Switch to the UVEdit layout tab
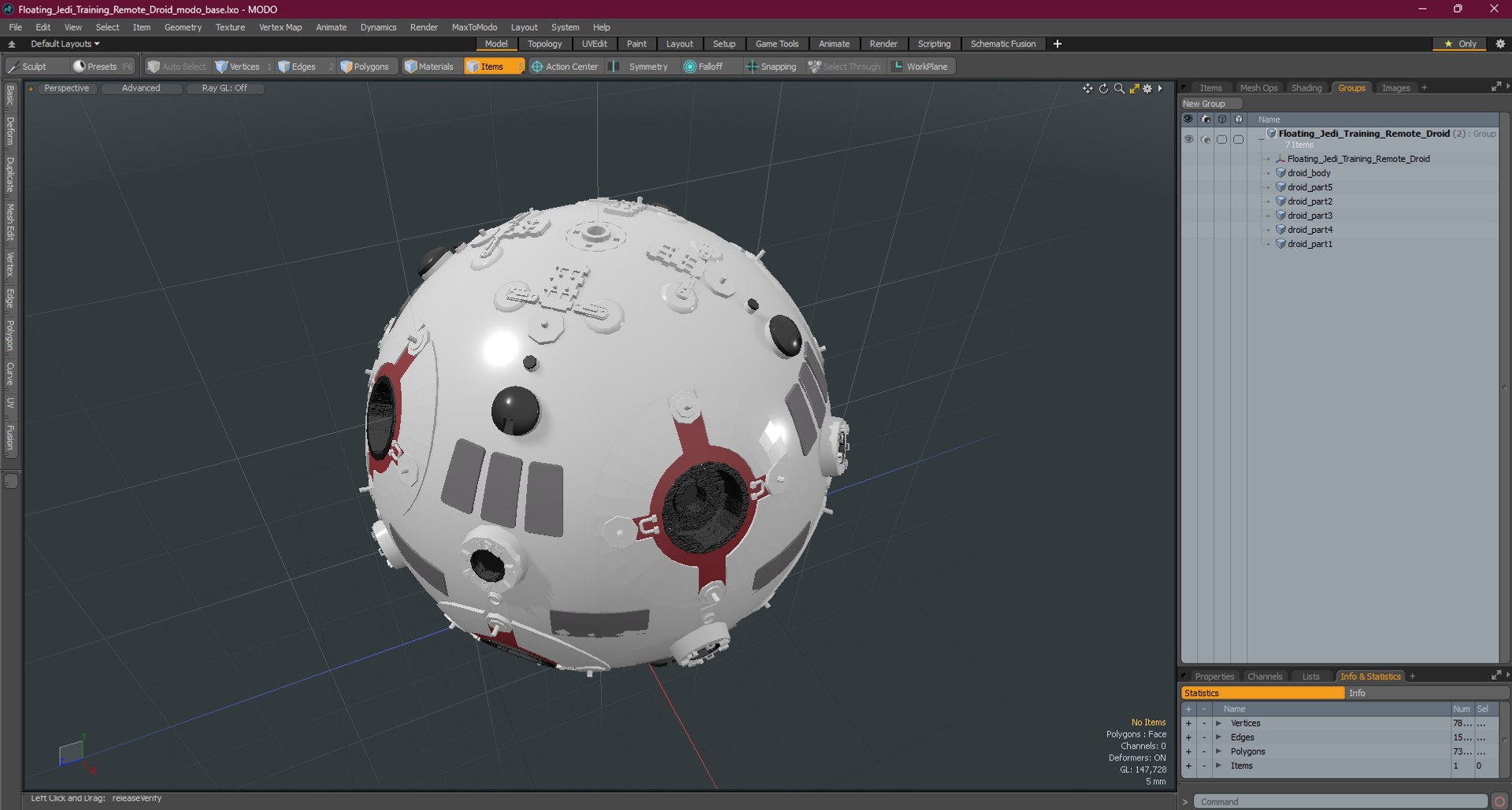The height and width of the screenshot is (810, 1512). click(595, 44)
